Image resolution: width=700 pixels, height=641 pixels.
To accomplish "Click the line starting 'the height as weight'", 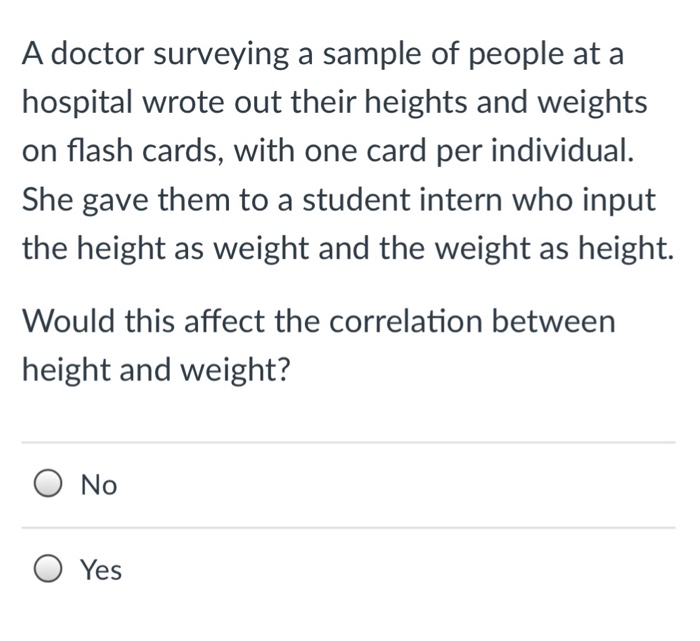I will click(x=347, y=247).
